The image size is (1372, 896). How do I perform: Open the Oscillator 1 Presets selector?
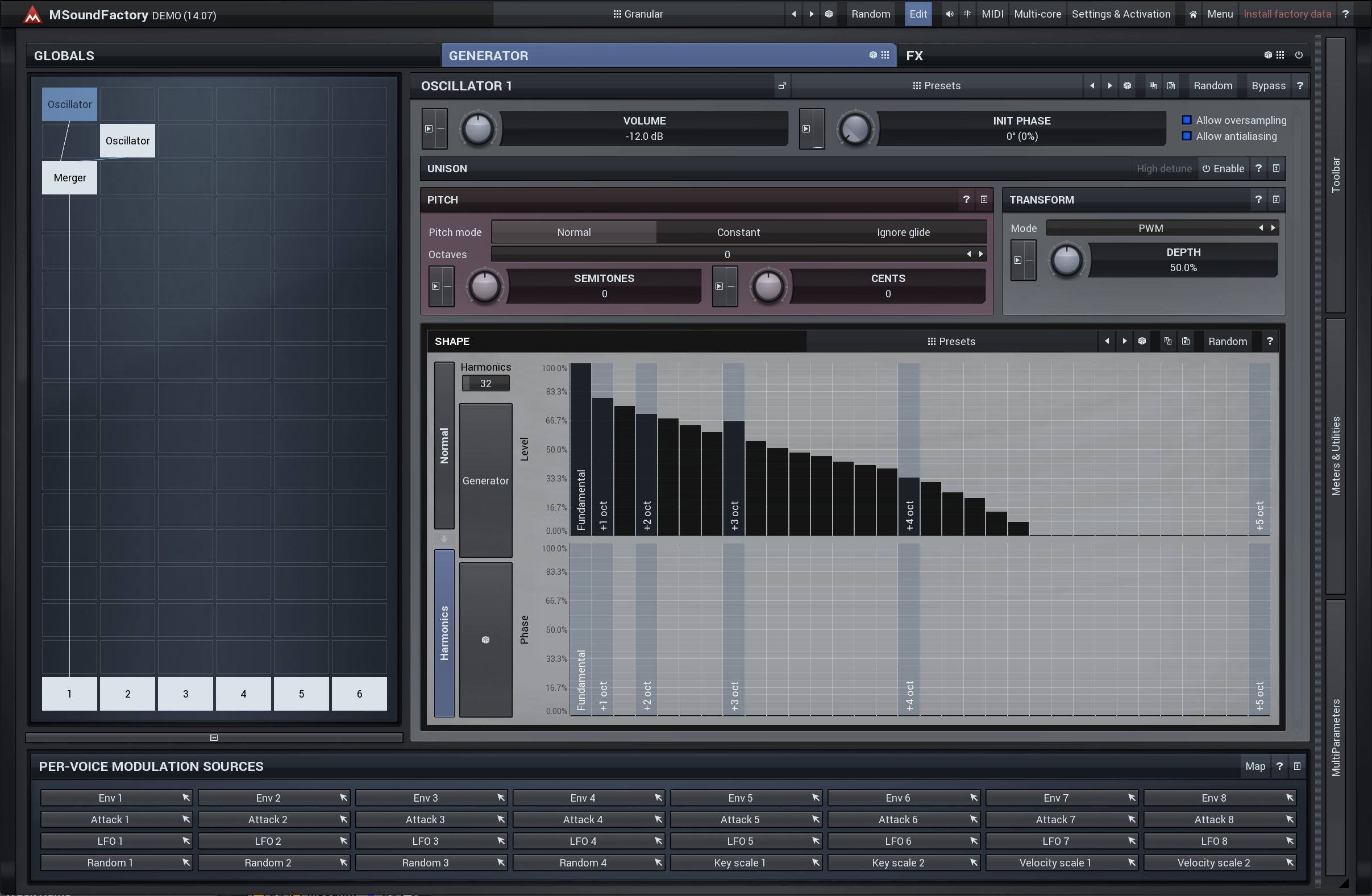coord(937,85)
